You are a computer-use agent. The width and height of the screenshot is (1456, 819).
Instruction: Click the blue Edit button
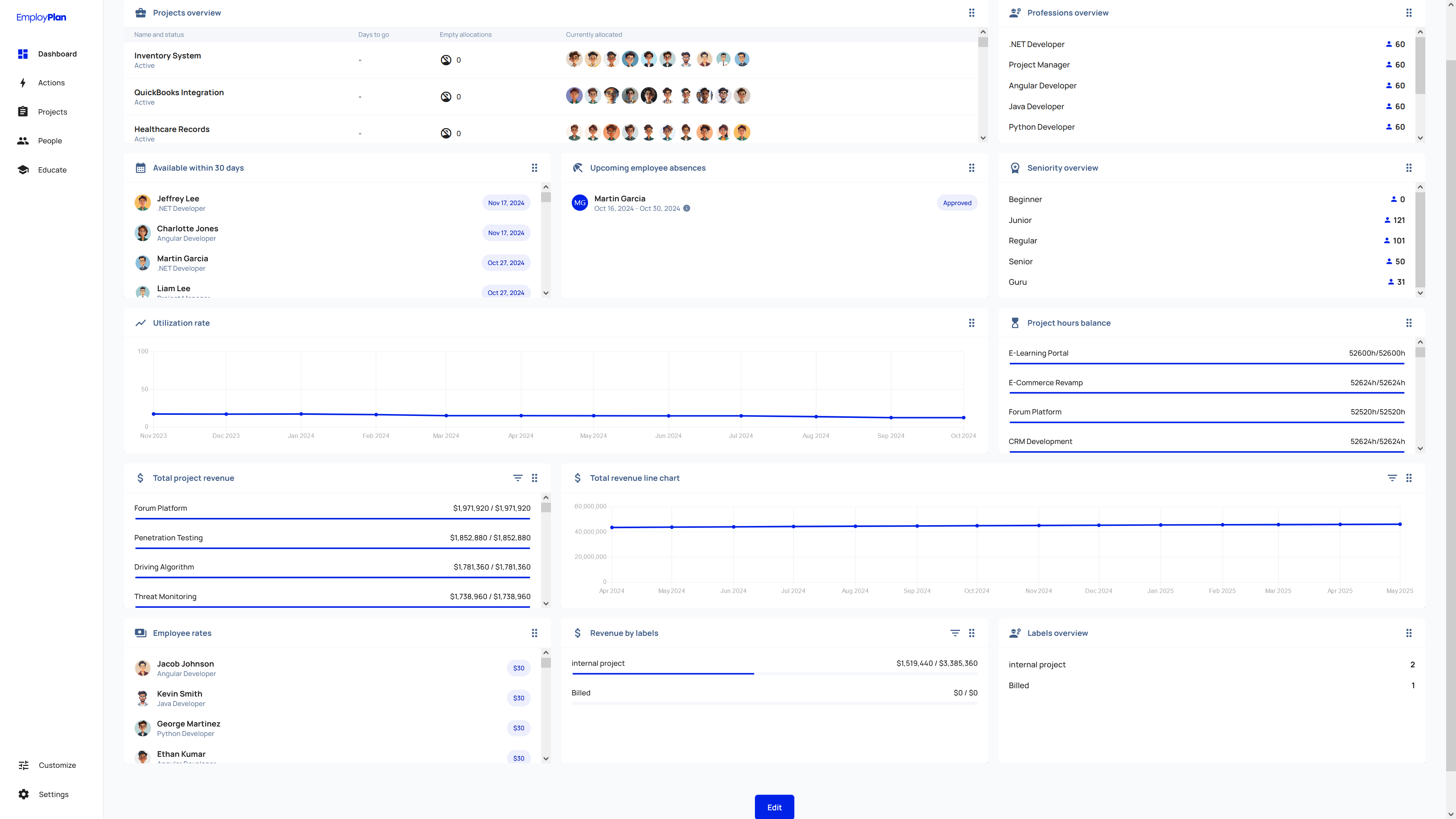click(774, 807)
